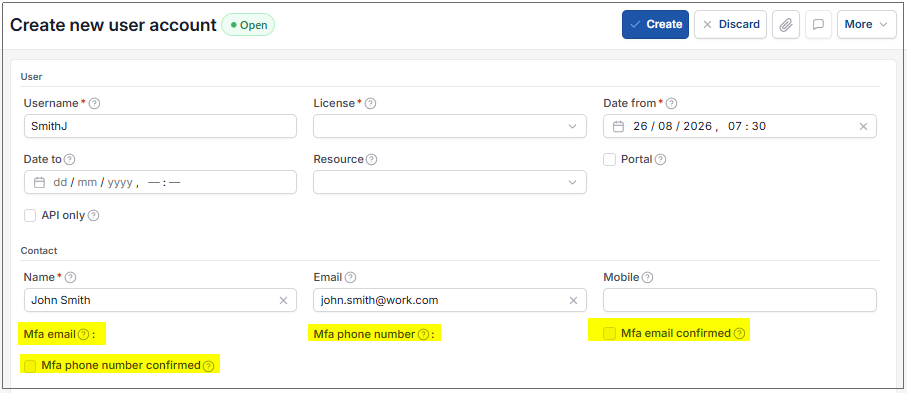This screenshot has width=907, height=393.
Task: Check Mfa email confirmed box
Action: 609,333
